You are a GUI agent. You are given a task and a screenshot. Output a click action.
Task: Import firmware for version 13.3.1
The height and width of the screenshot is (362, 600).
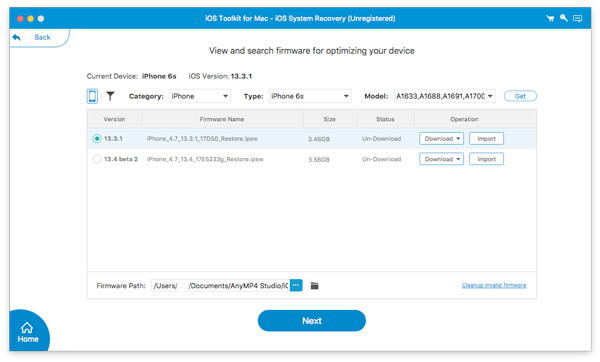pos(486,139)
